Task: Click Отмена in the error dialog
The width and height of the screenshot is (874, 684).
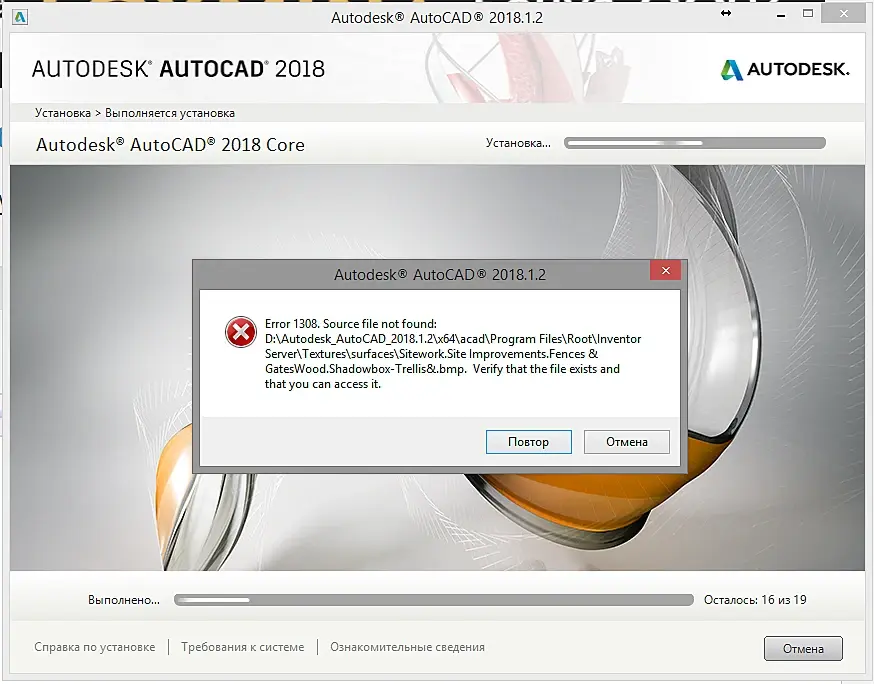Action: 627,442
